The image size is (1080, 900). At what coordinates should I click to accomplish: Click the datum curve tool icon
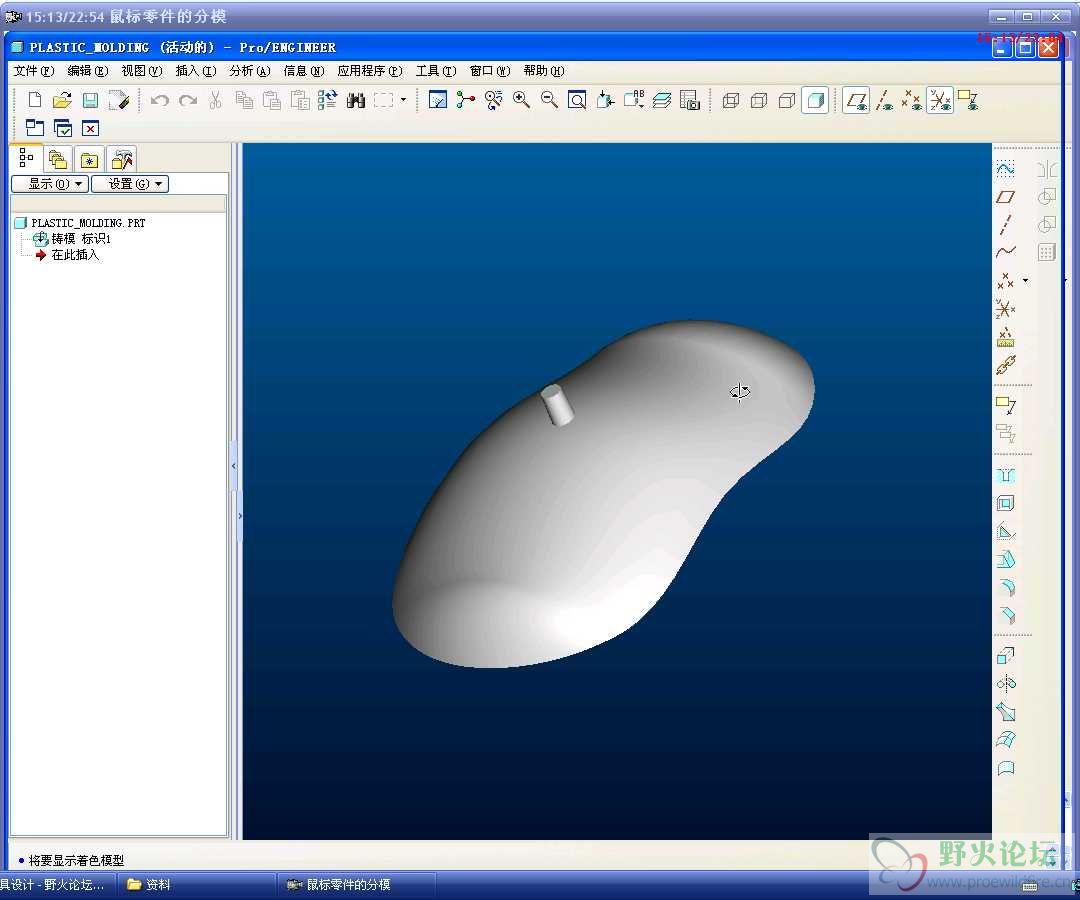(x=1006, y=252)
